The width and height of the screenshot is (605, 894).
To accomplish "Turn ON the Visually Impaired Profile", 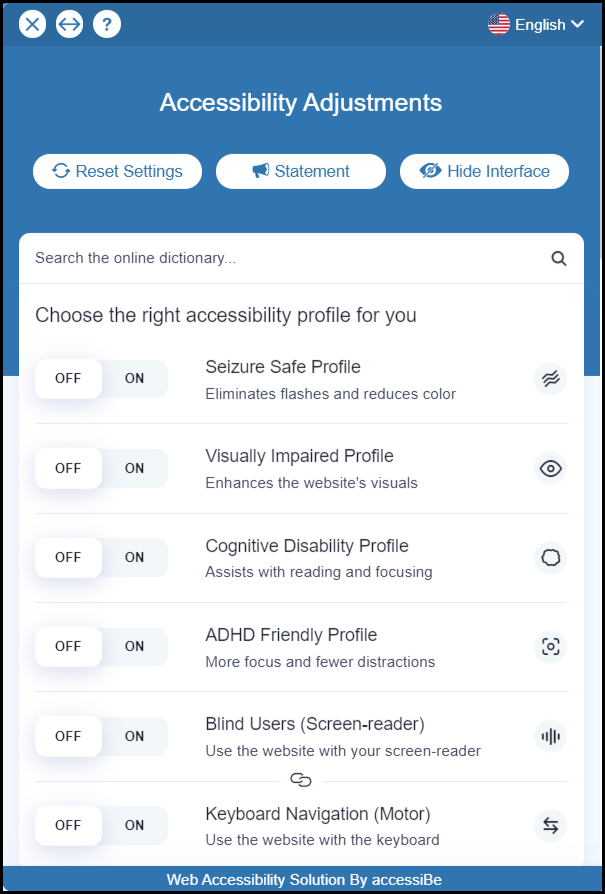I will tap(135, 468).
